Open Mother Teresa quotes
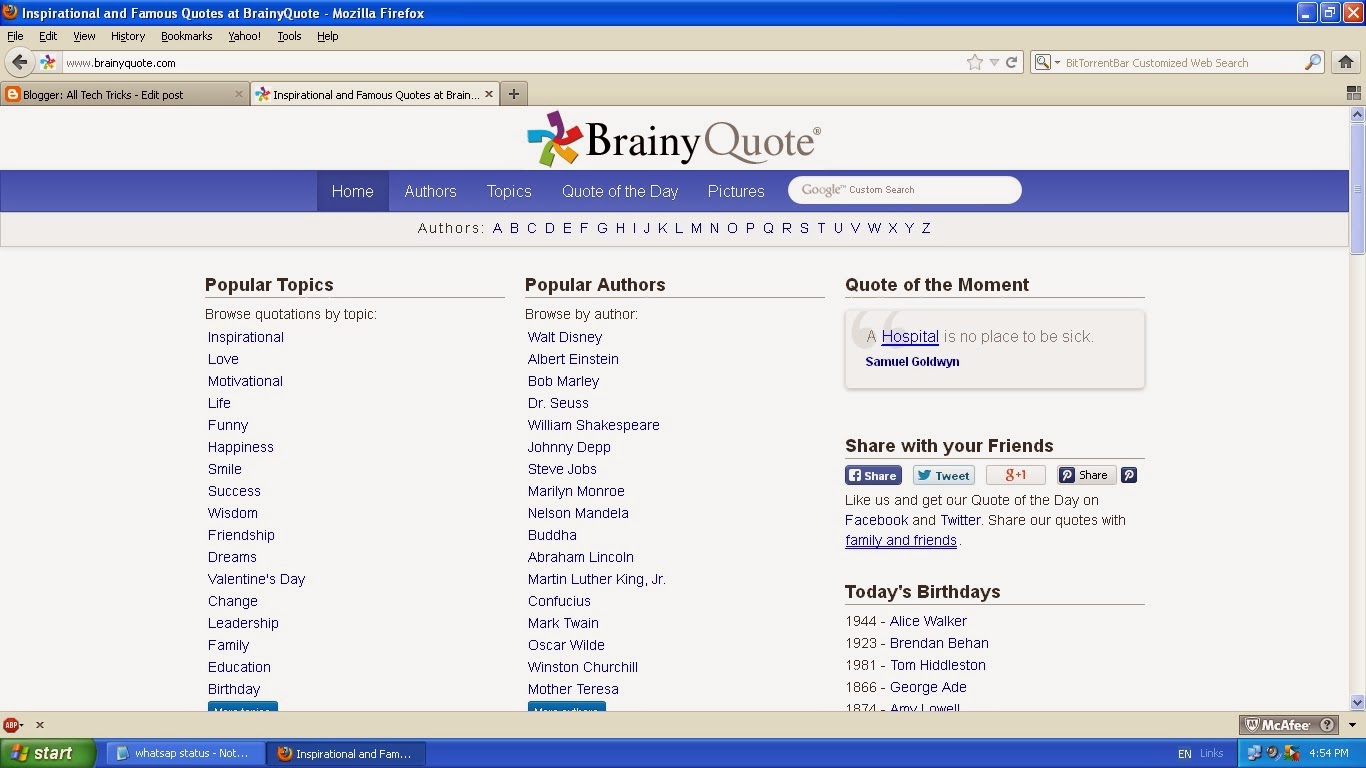Screen dimensions: 1366x768 point(573,689)
